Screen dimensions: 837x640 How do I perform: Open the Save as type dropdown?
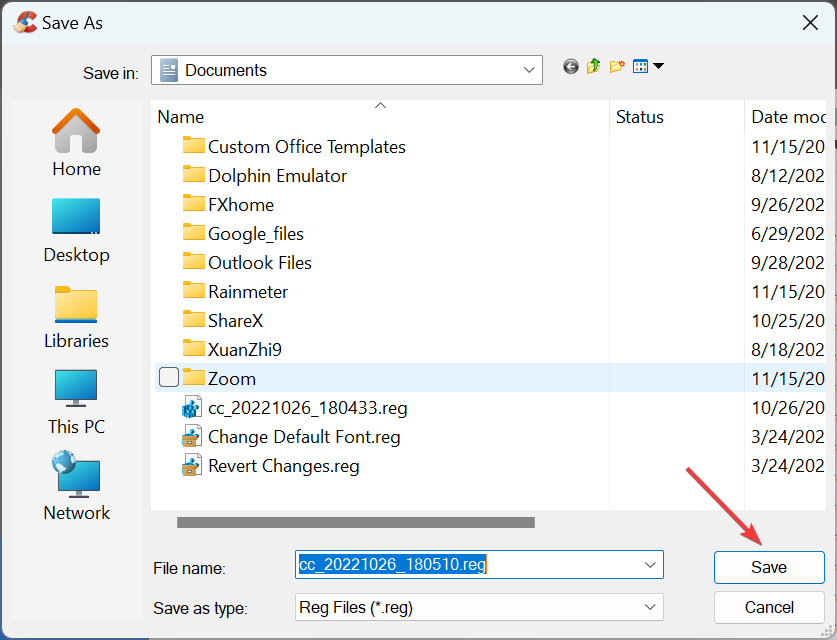pos(479,607)
